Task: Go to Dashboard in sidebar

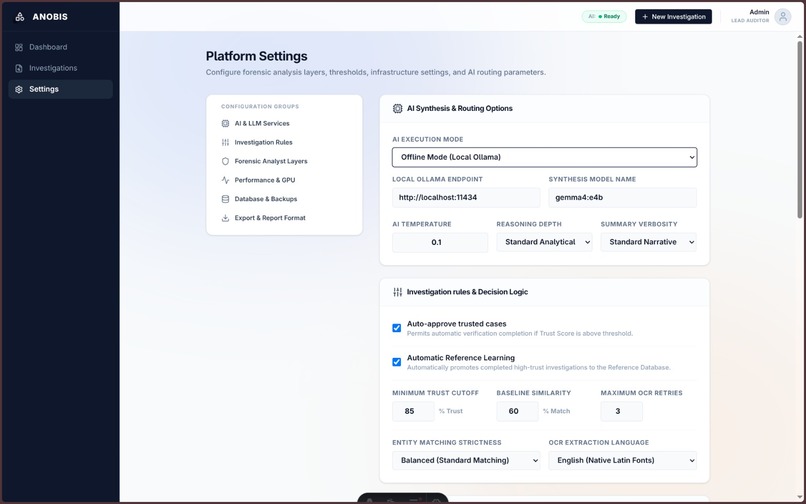Action: 61,47
